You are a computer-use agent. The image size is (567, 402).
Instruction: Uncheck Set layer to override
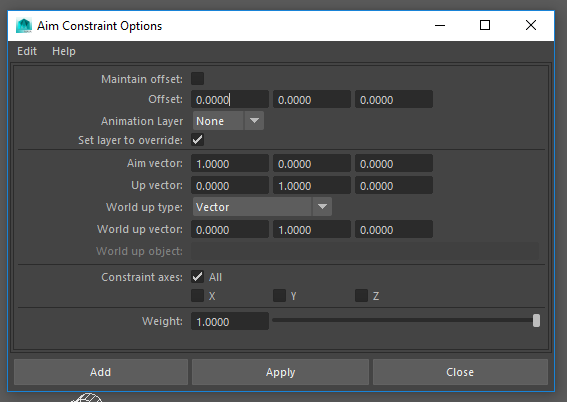click(x=197, y=140)
